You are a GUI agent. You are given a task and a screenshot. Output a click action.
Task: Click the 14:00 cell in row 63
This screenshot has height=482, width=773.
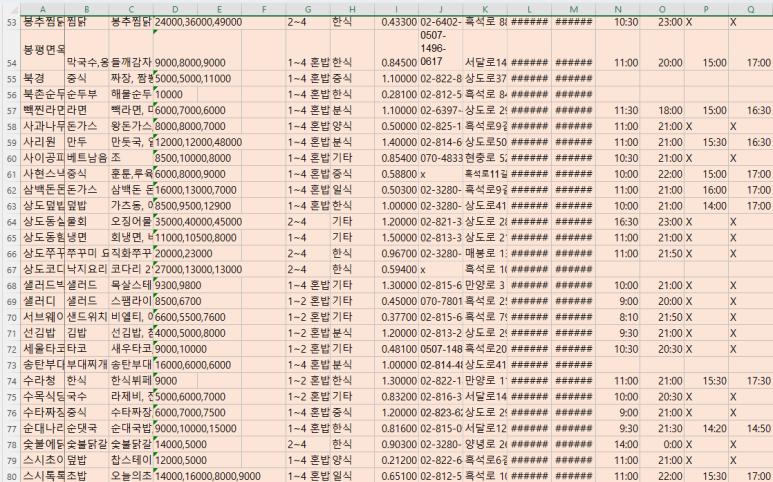point(706,206)
